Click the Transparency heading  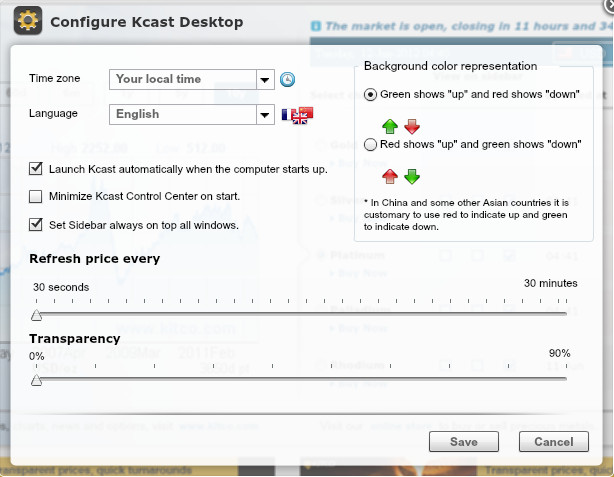[x=75, y=339]
